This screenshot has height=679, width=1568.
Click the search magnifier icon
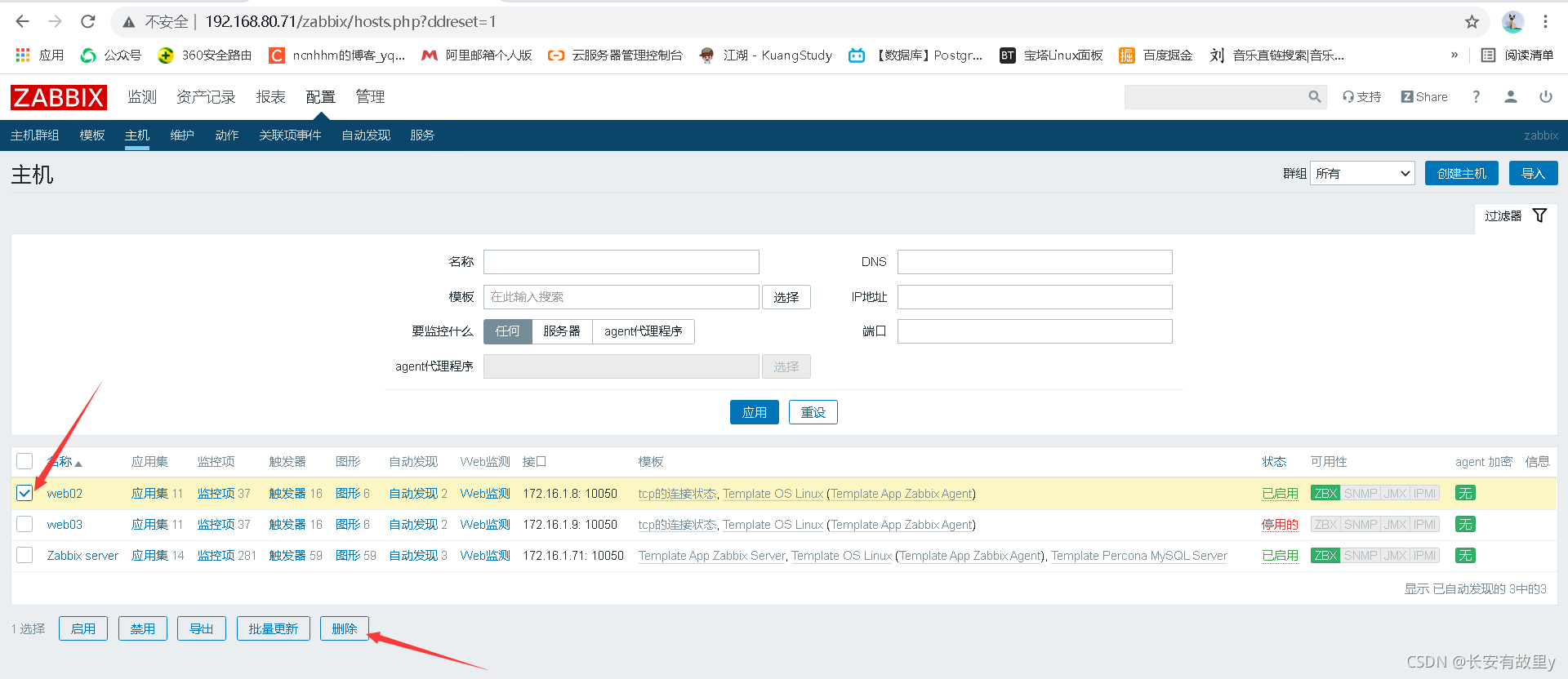[1314, 97]
